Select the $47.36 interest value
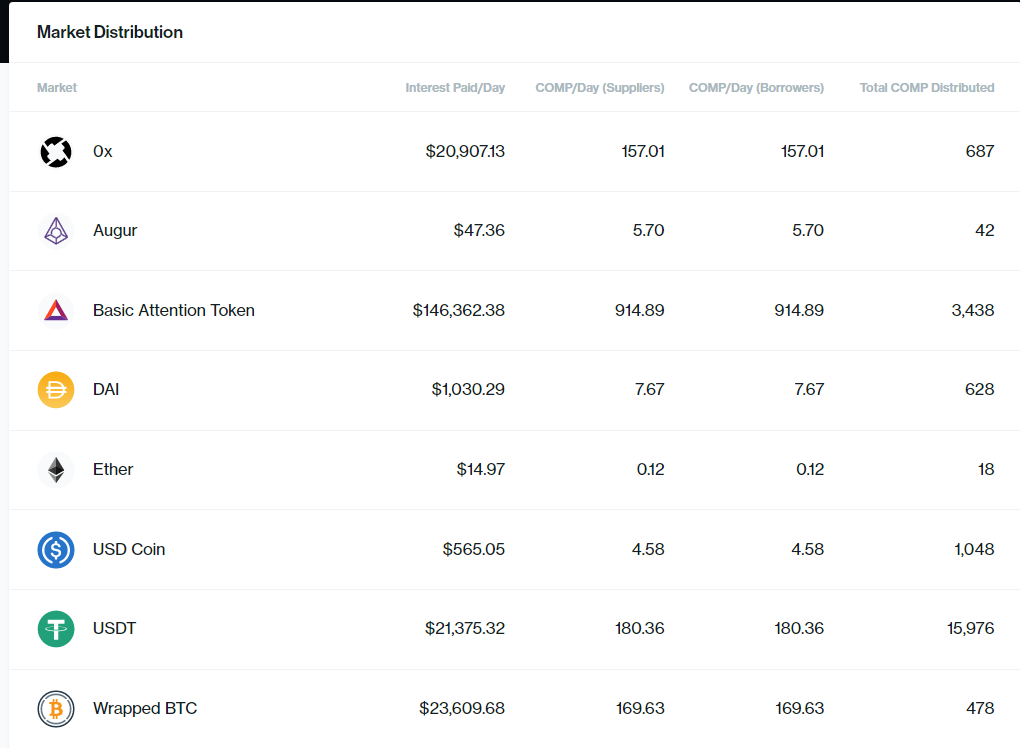 point(479,230)
